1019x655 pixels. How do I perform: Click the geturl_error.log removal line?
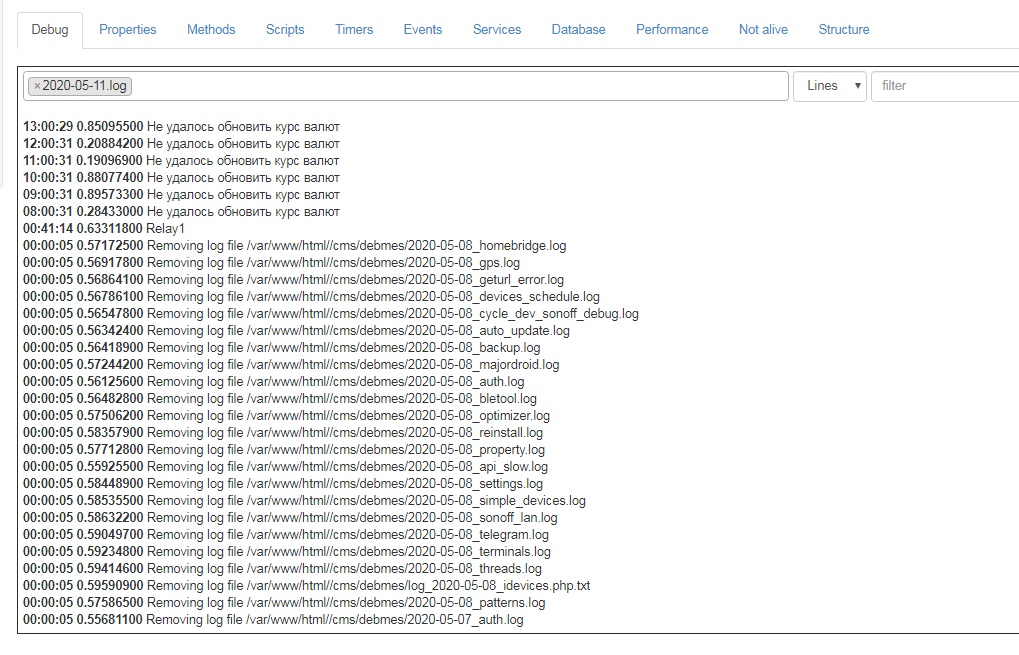[x=293, y=279]
